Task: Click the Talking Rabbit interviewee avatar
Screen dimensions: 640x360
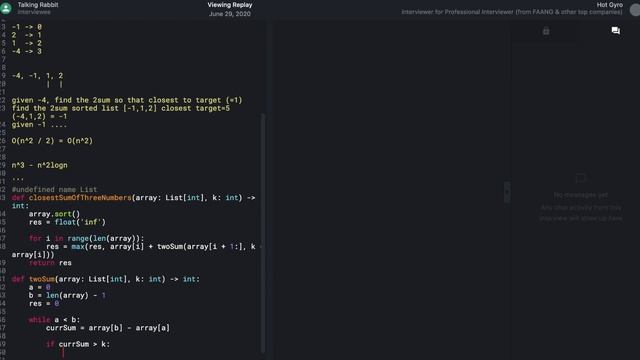Action: 6,8
